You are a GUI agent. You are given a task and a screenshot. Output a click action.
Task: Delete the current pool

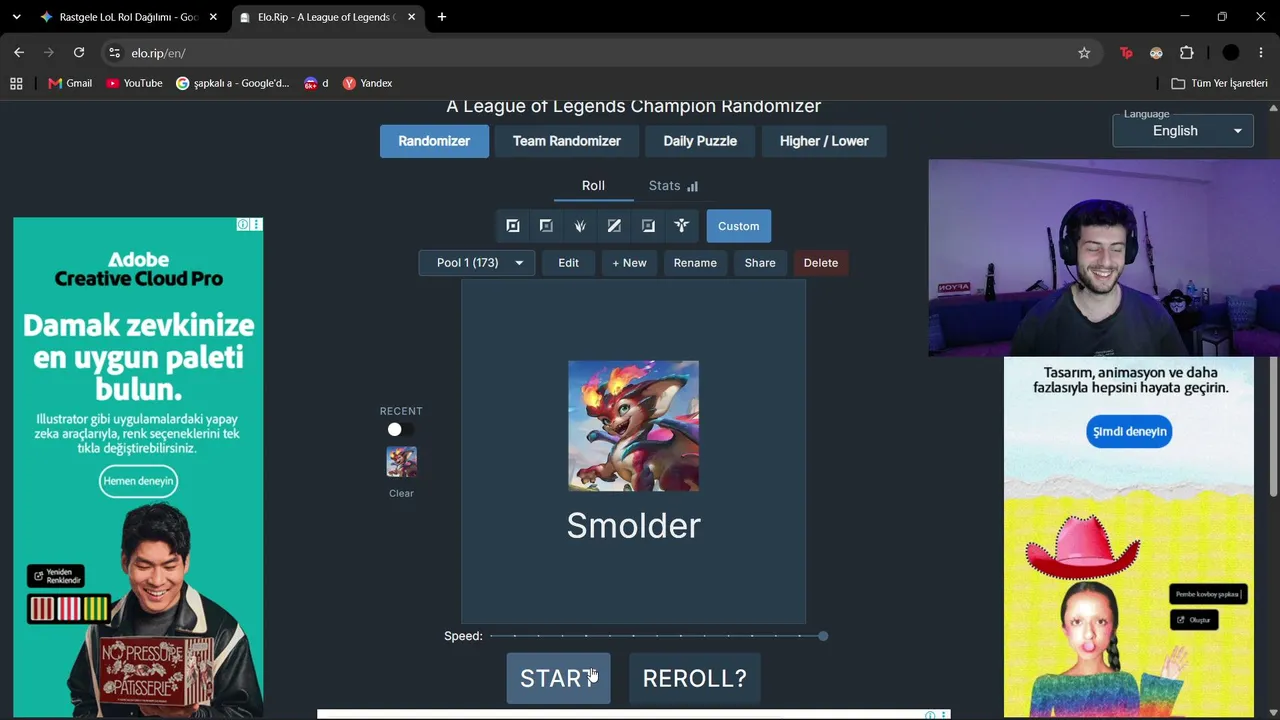(821, 263)
